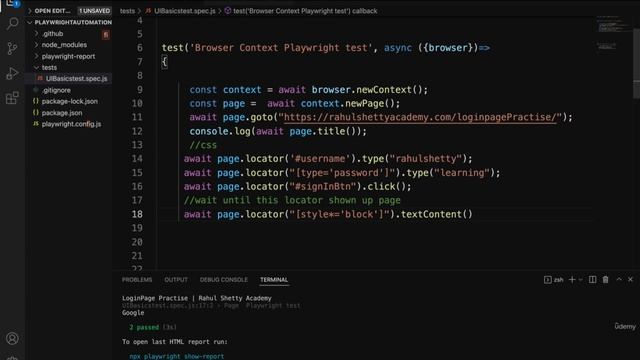Switch to the Problems tab
The image size is (640, 360).
click(x=137, y=280)
